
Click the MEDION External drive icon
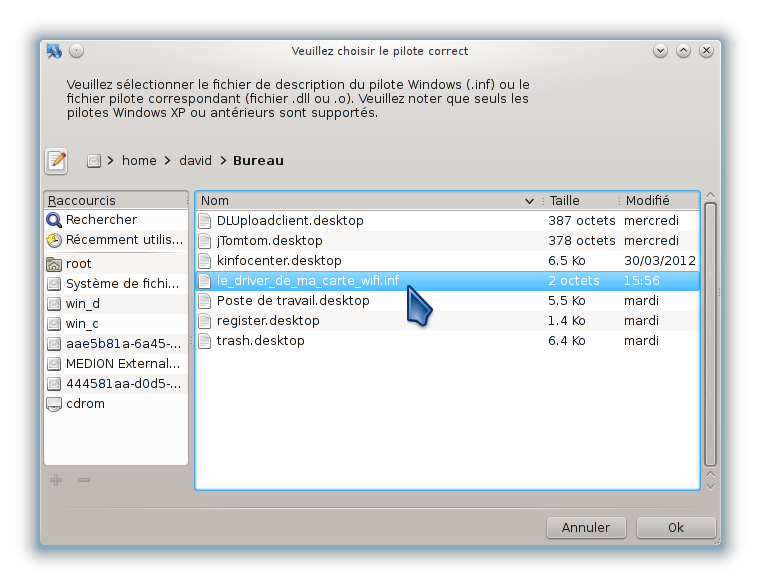tap(54, 364)
